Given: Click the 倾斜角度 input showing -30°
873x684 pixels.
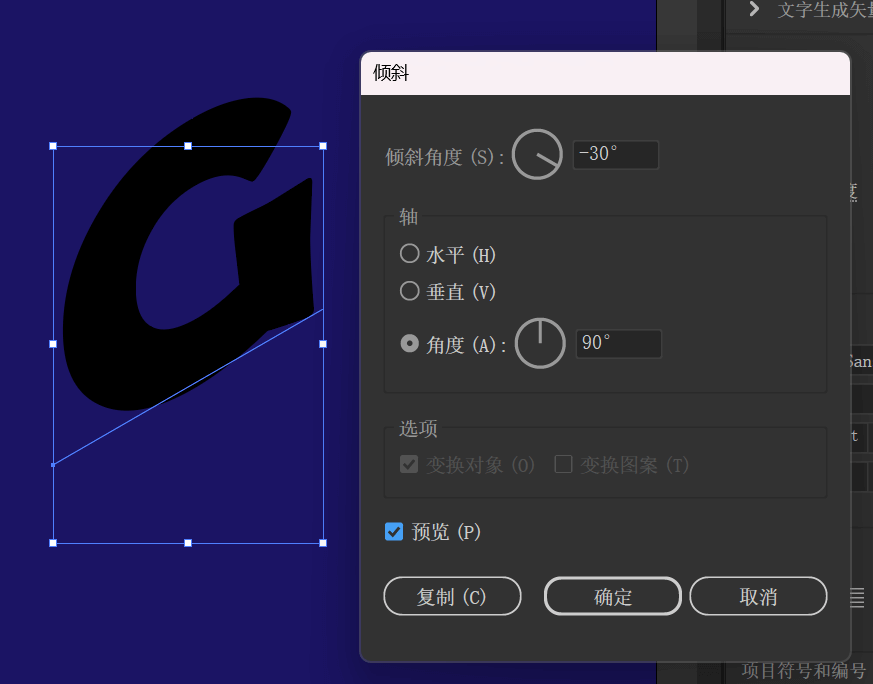Looking at the screenshot, I should (x=616, y=154).
